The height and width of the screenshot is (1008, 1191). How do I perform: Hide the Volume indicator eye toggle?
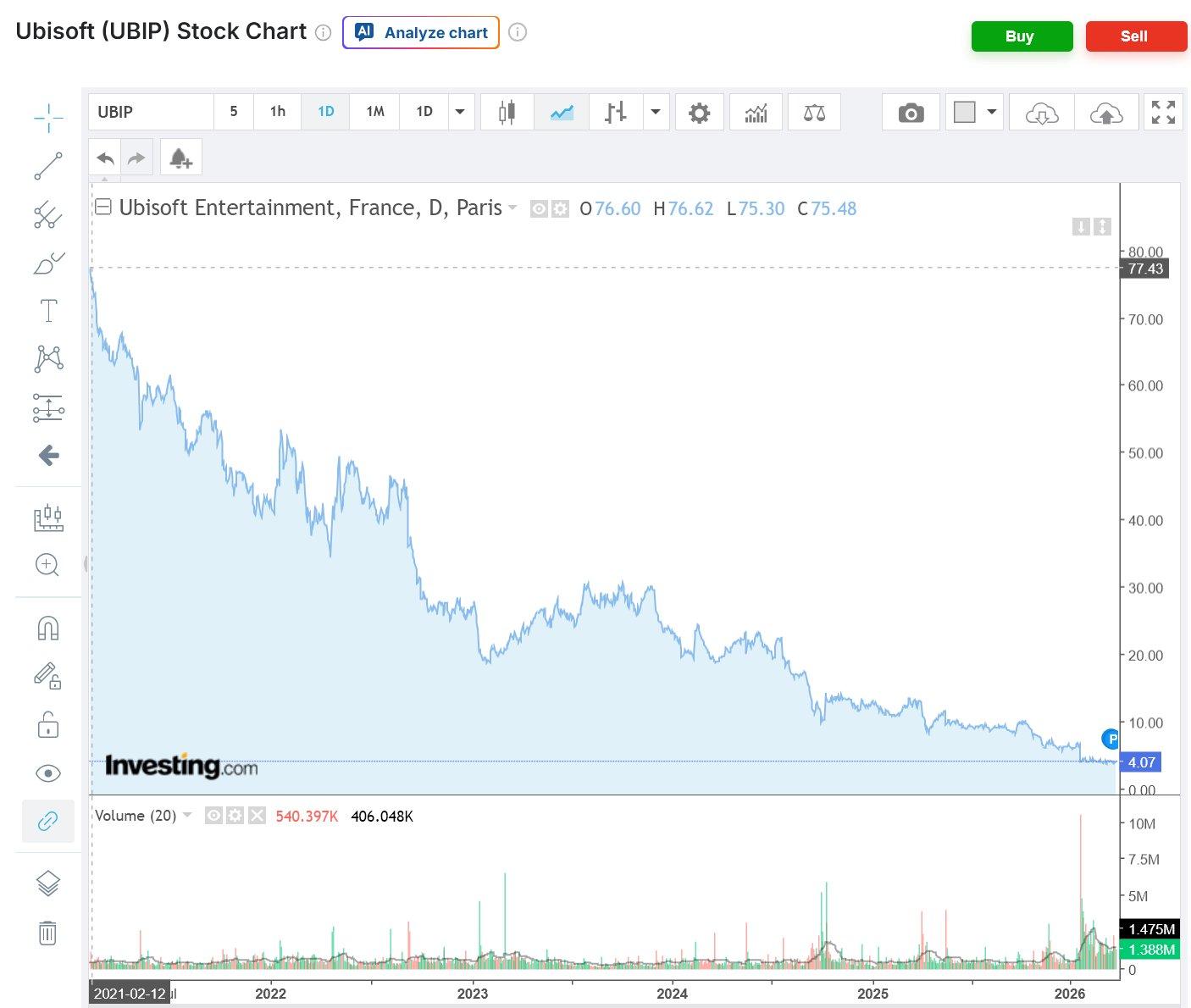[x=214, y=816]
